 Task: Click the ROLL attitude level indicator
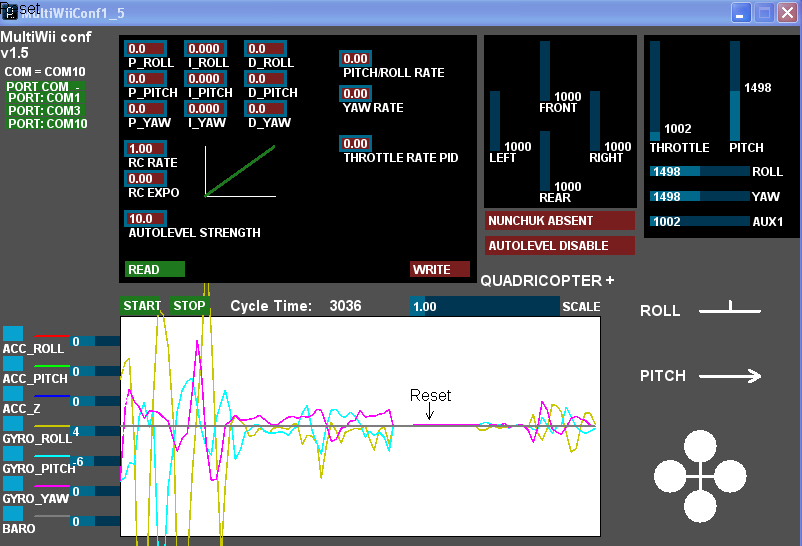[x=730, y=309]
